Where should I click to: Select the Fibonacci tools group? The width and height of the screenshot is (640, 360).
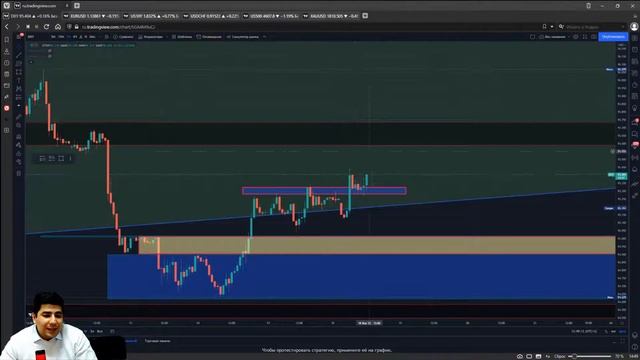point(19,64)
